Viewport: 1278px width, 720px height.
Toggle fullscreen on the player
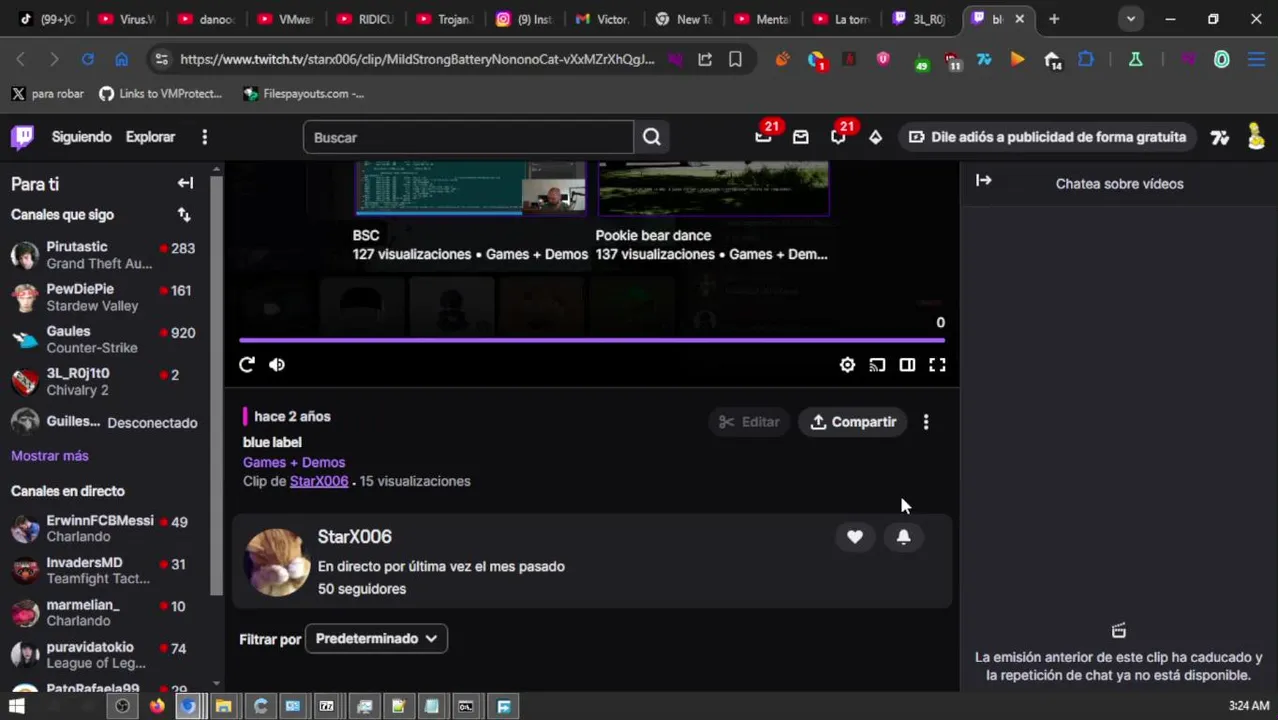pyautogui.click(x=937, y=365)
